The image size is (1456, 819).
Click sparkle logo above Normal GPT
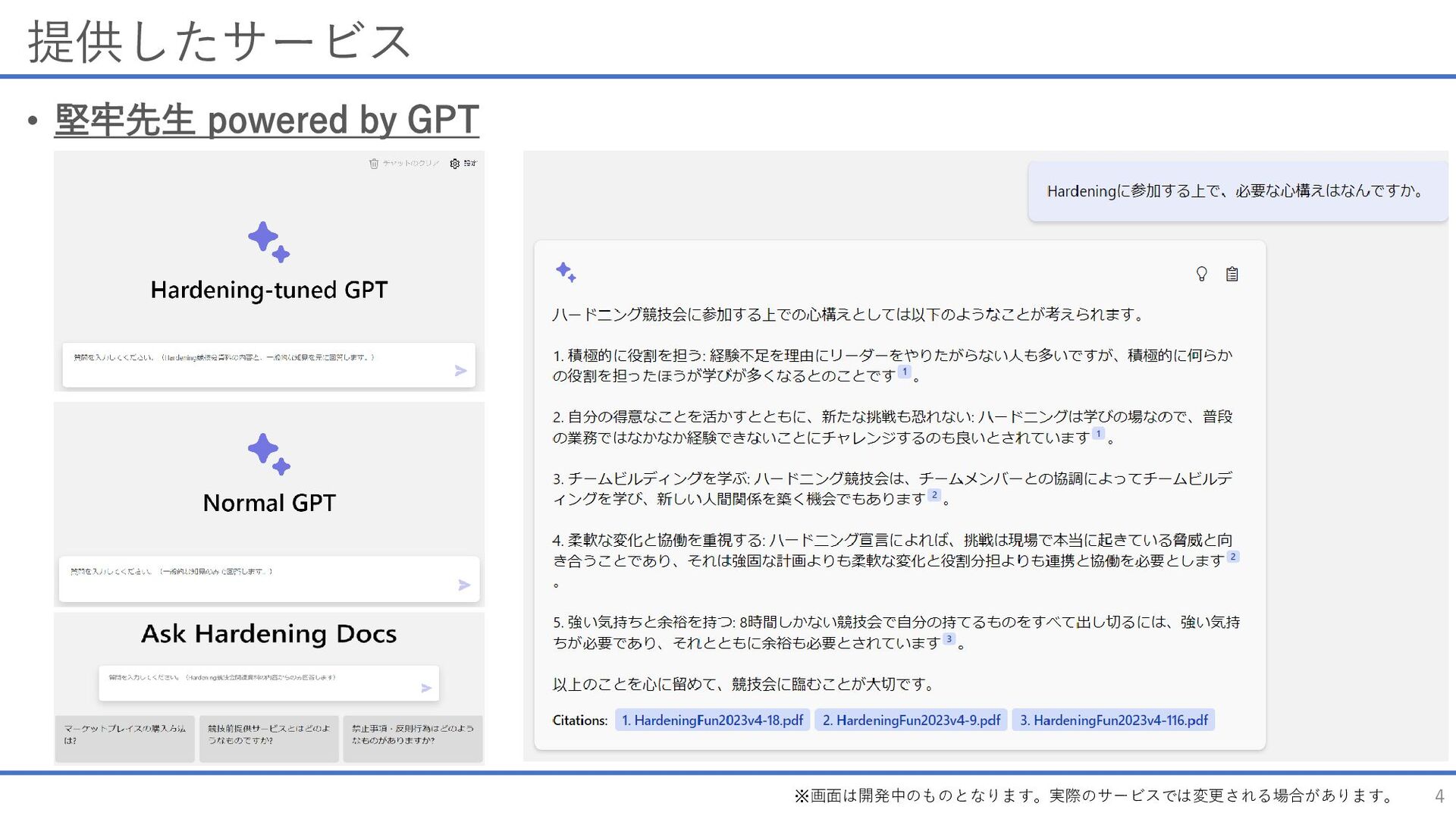tap(269, 455)
